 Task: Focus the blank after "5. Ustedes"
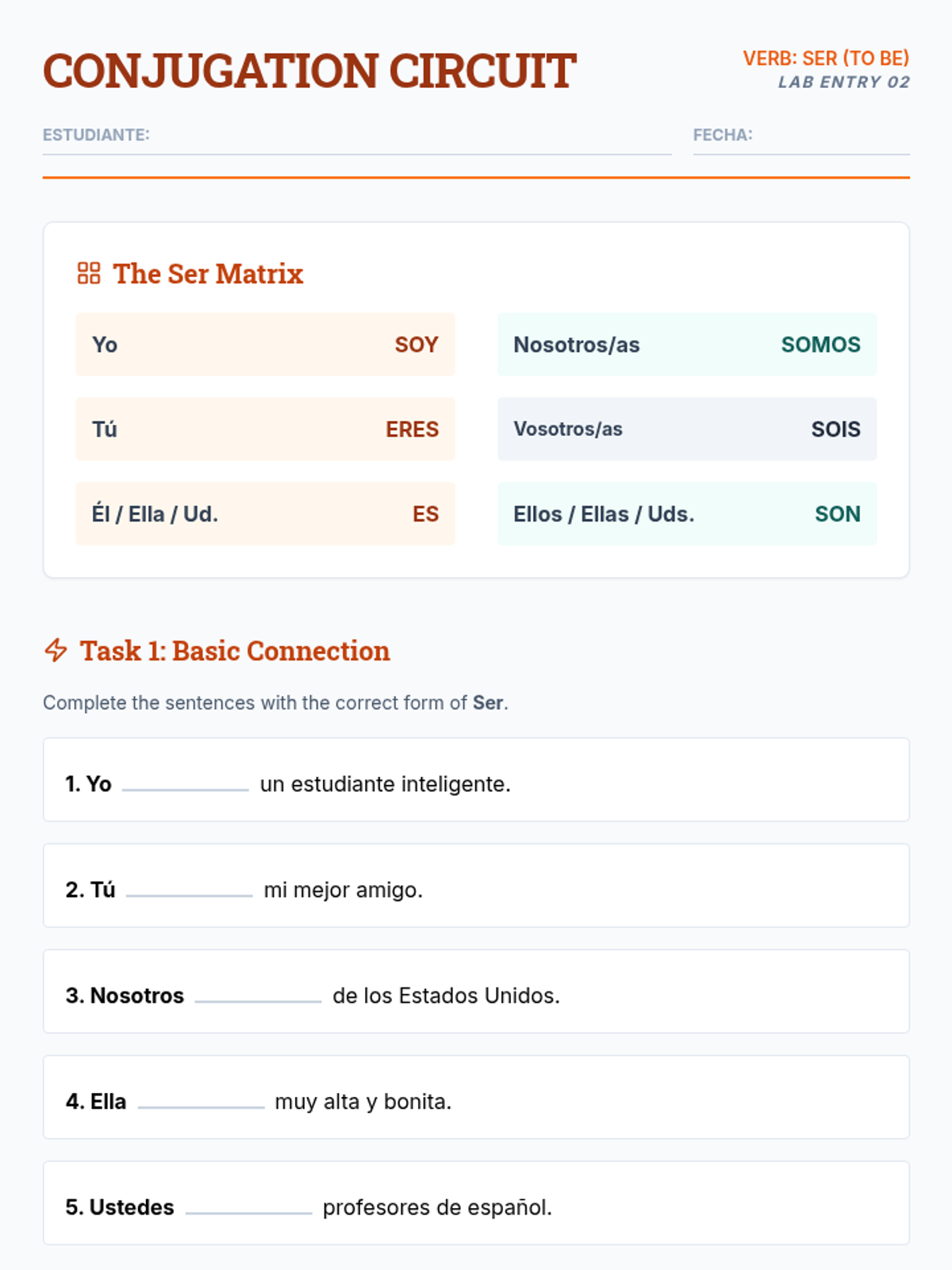248,1205
